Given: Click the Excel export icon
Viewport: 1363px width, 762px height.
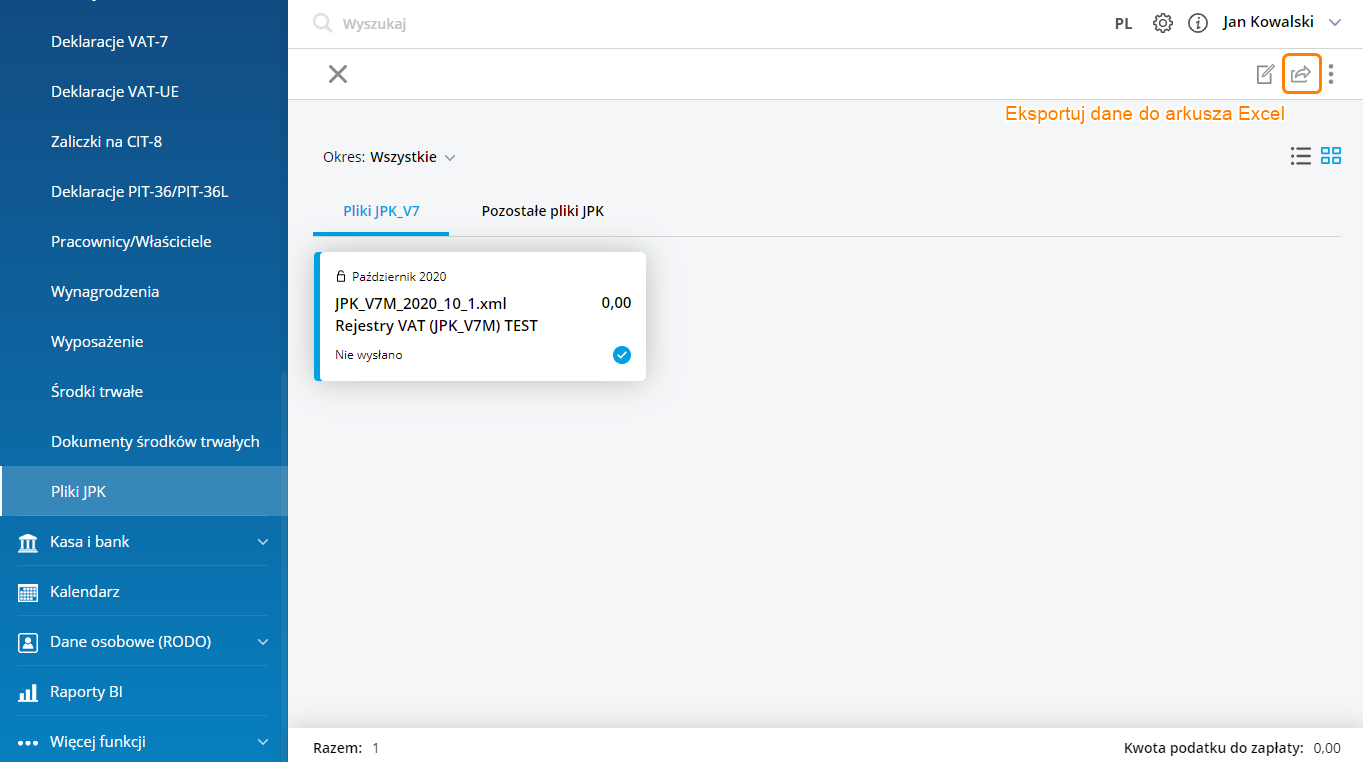Looking at the screenshot, I should (1301, 74).
